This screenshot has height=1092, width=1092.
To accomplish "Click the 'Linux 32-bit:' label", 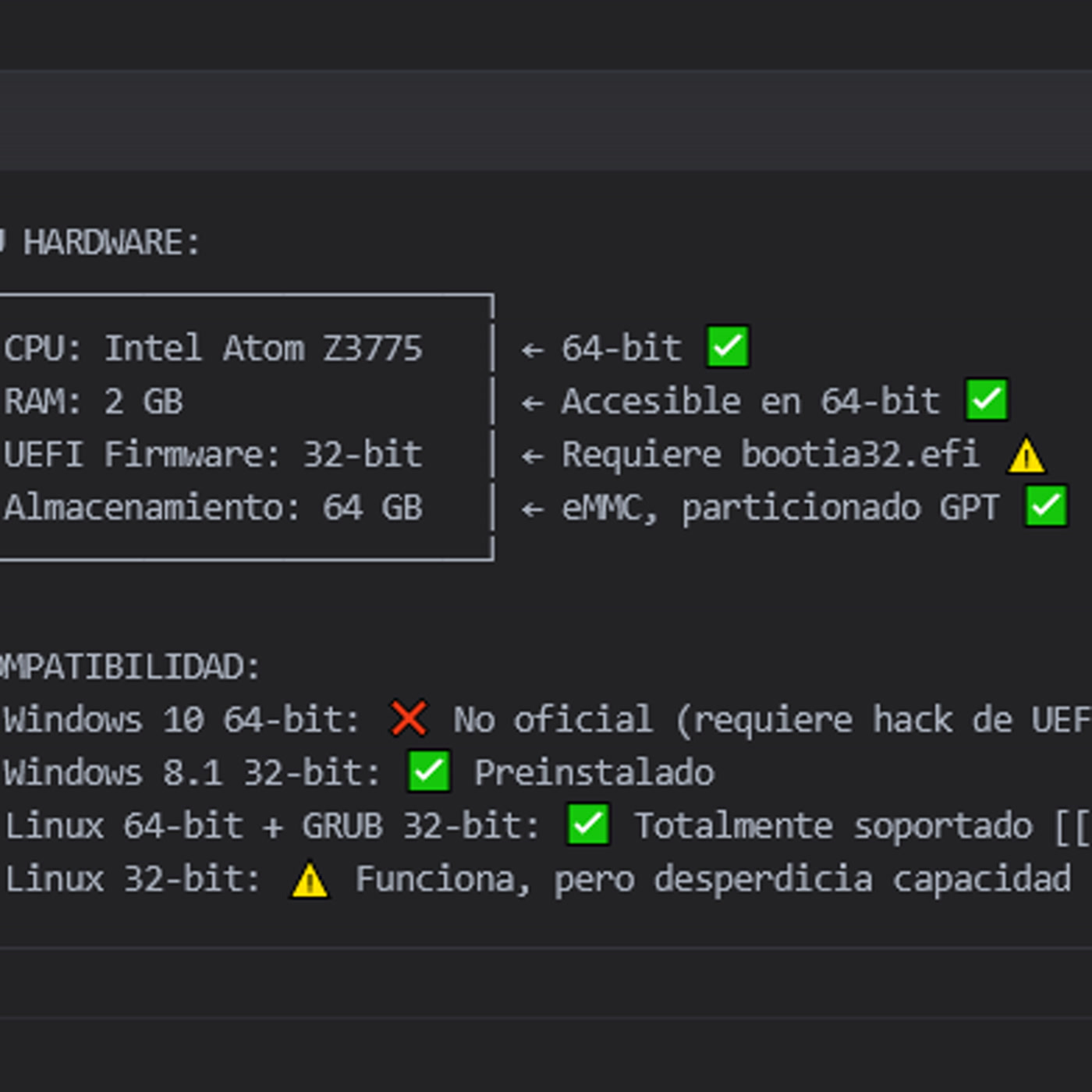I will tap(133, 879).
